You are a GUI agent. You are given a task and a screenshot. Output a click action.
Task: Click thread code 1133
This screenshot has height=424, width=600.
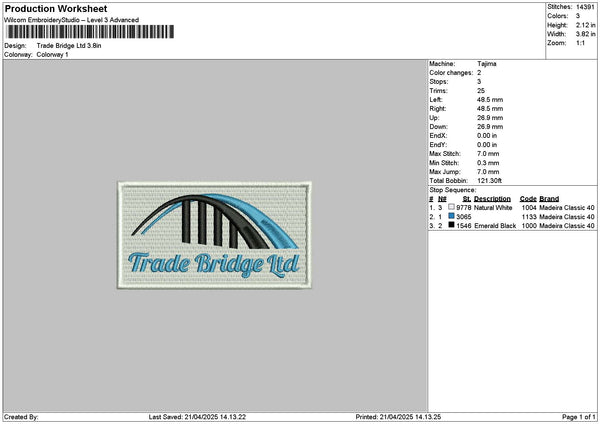529,217
